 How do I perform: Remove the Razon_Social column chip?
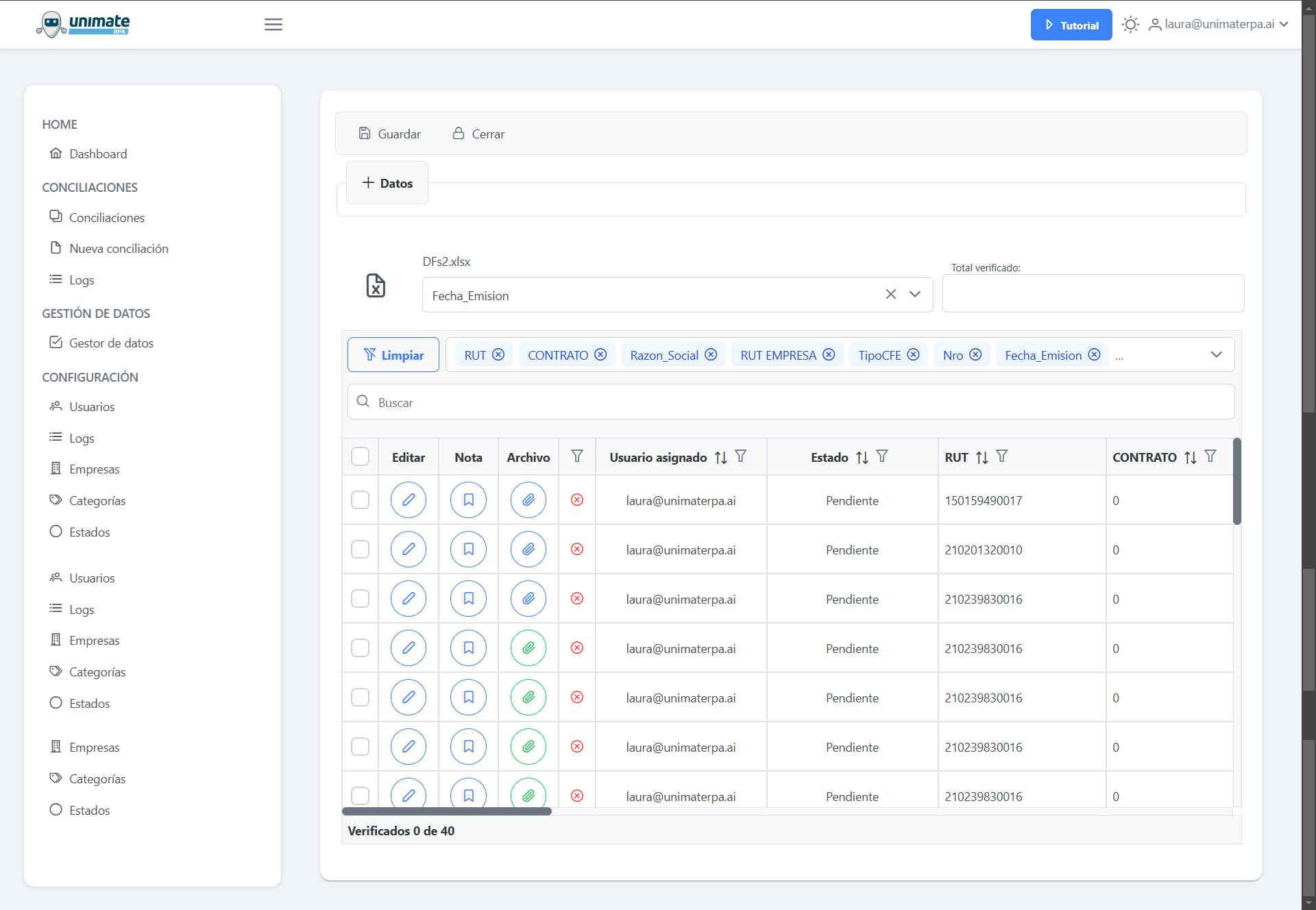point(711,355)
